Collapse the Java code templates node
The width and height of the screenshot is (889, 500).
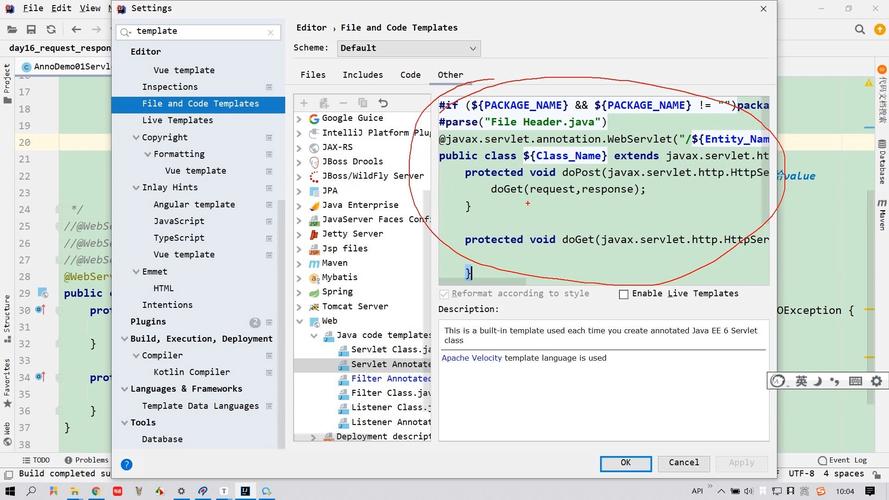pyautogui.click(x=314, y=336)
